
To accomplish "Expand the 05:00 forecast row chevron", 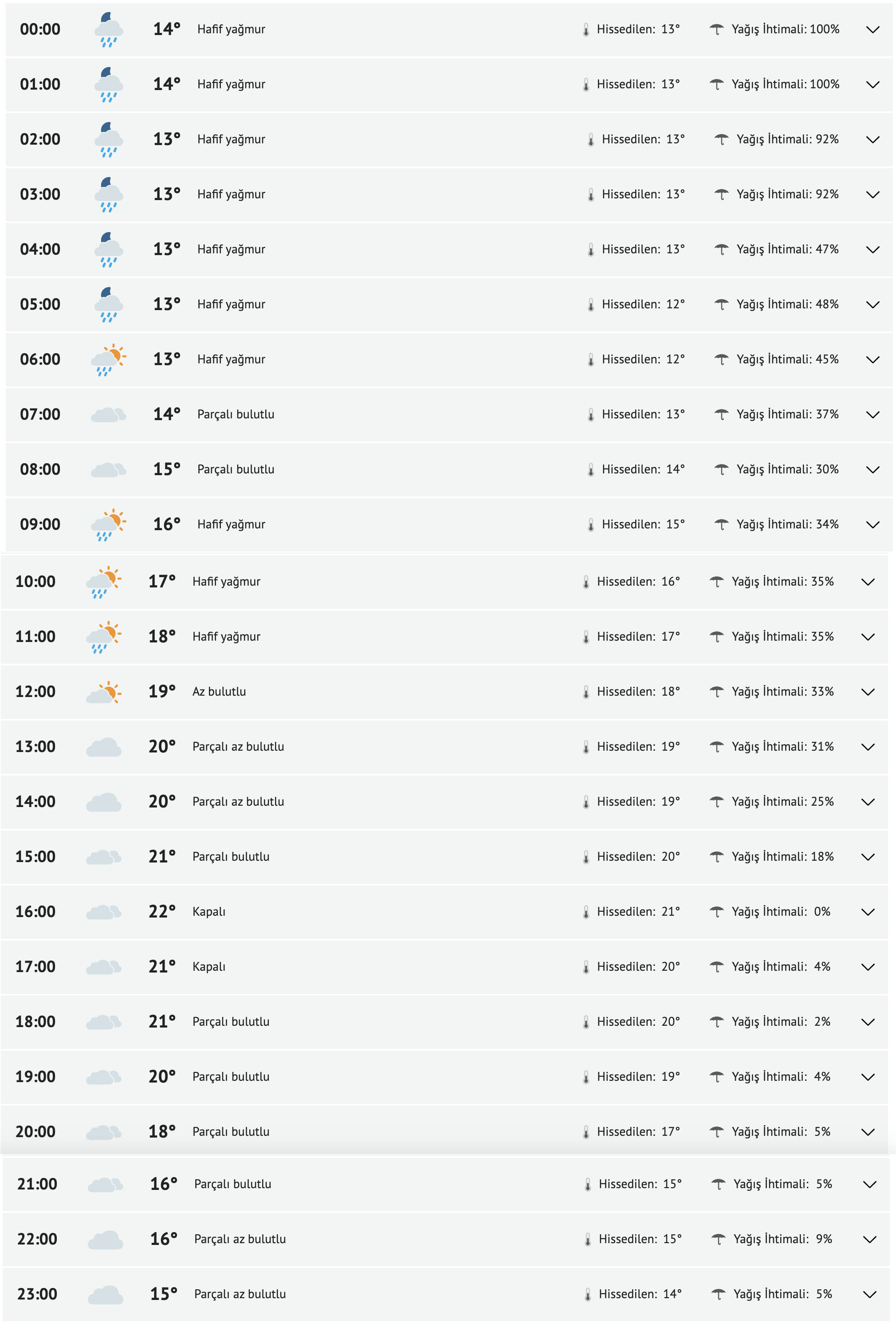I will click(872, 305).
